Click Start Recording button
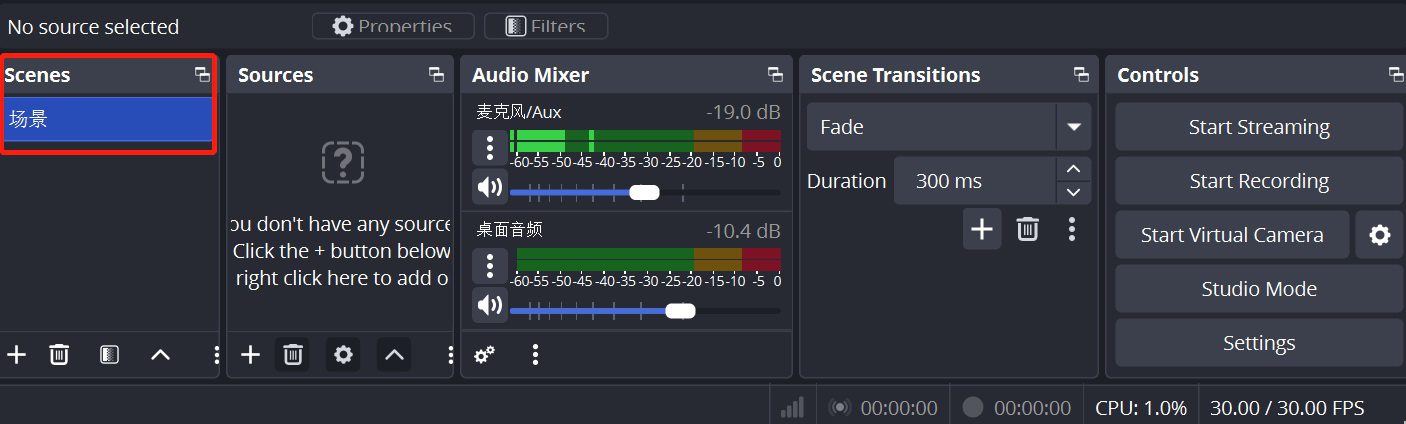 [1258, 181]
